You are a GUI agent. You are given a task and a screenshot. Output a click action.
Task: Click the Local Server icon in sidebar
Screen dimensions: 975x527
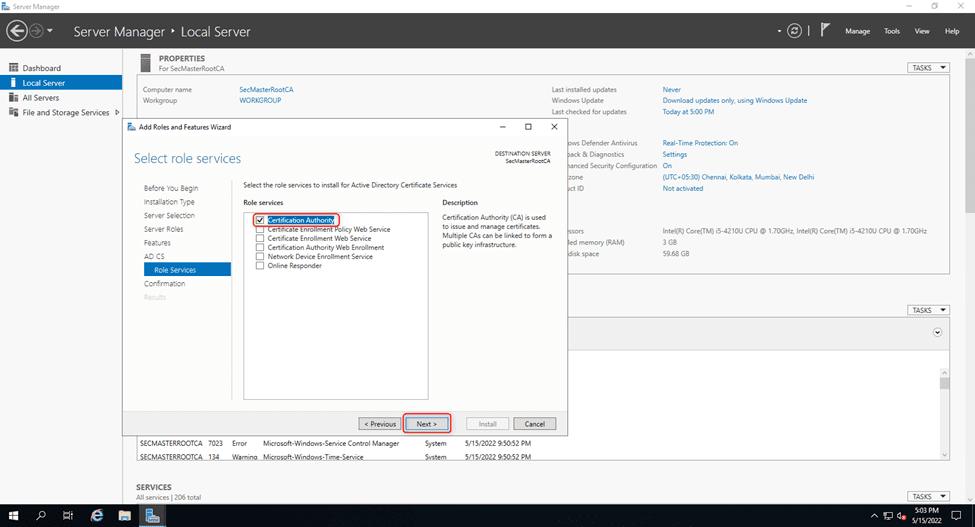click(13, 82)
